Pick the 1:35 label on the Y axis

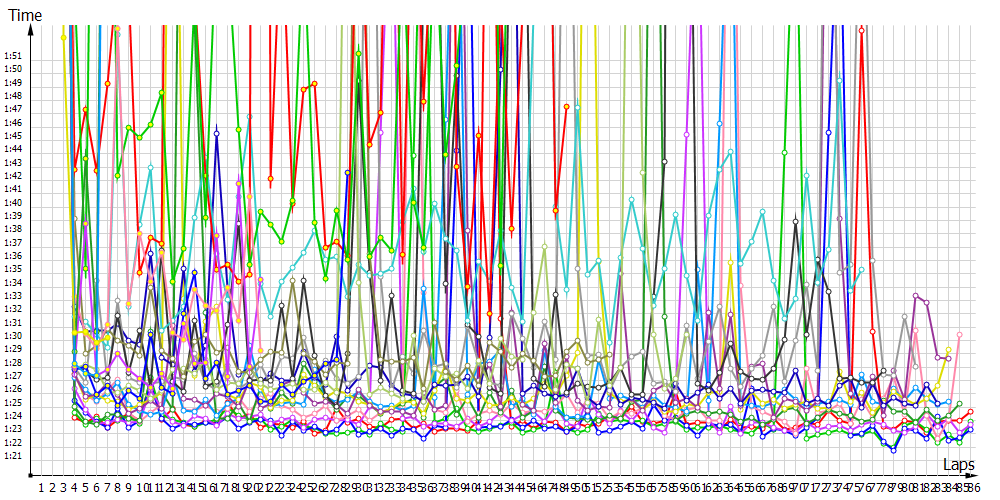pyautogui.click(x=12, y=269)
